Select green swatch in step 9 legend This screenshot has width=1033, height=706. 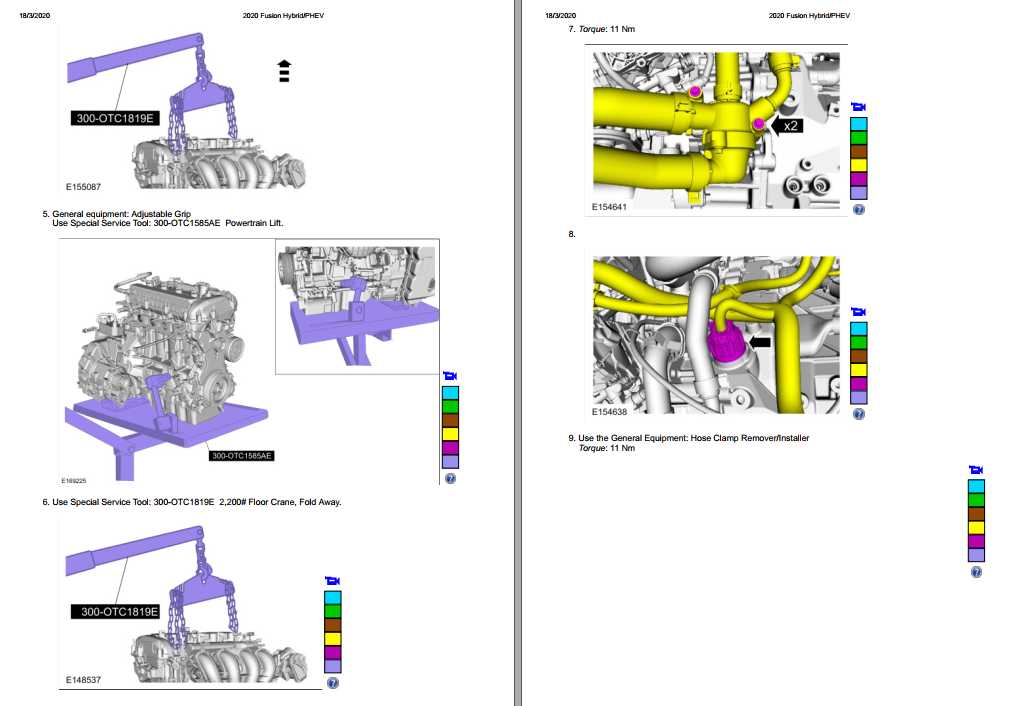(x=976, y=501)
